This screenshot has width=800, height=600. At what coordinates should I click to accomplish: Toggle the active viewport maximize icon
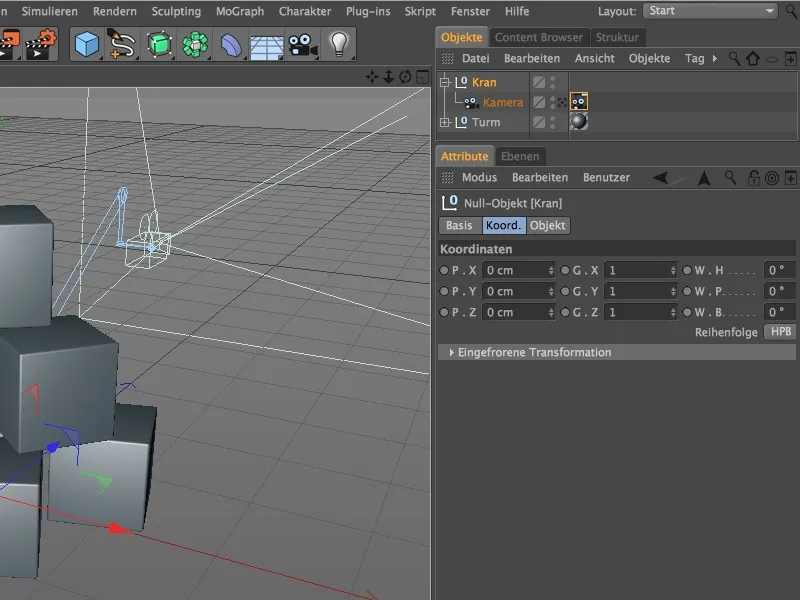422,77
